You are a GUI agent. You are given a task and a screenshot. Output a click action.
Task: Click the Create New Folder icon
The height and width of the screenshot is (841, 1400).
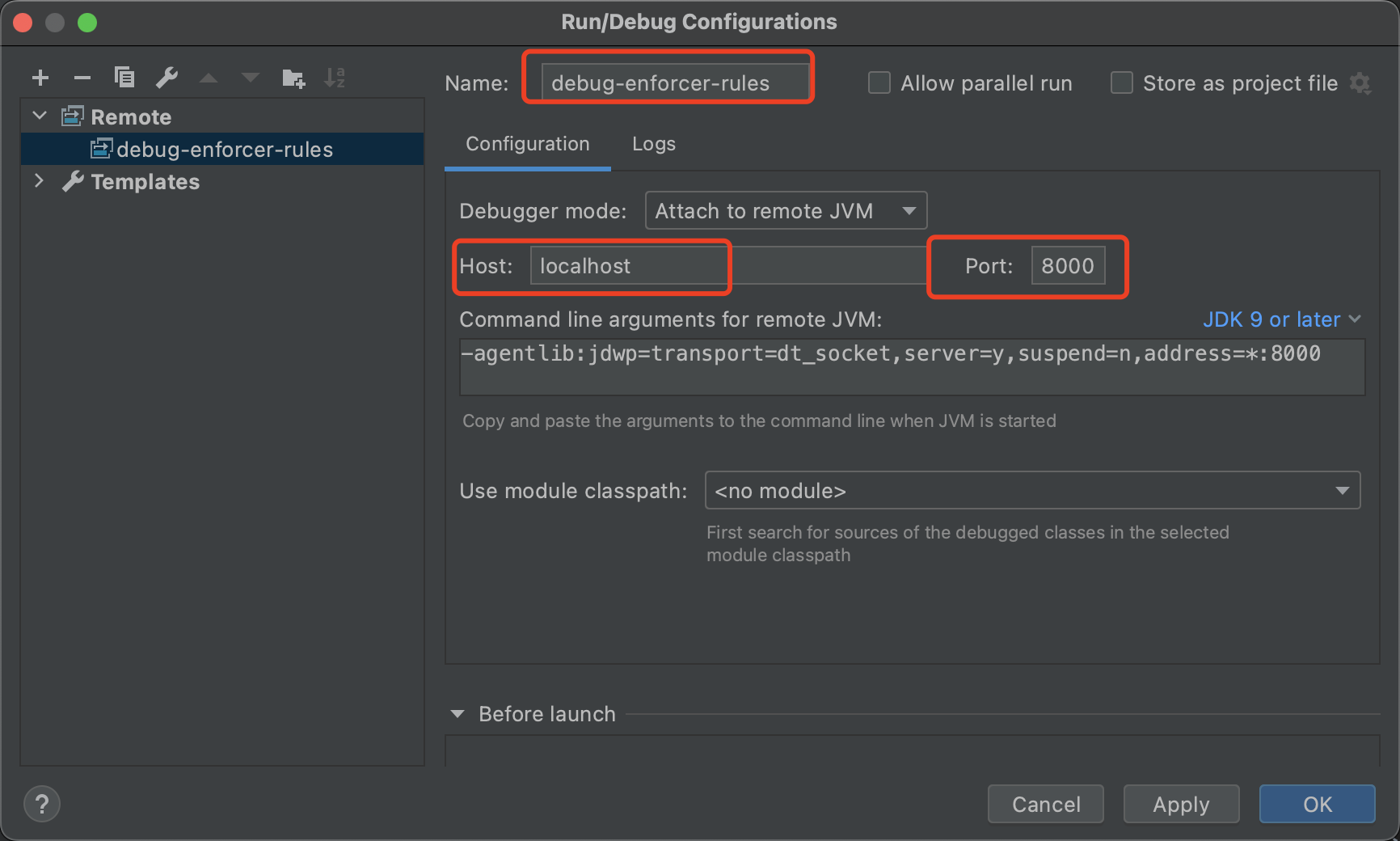pos(293,78)
